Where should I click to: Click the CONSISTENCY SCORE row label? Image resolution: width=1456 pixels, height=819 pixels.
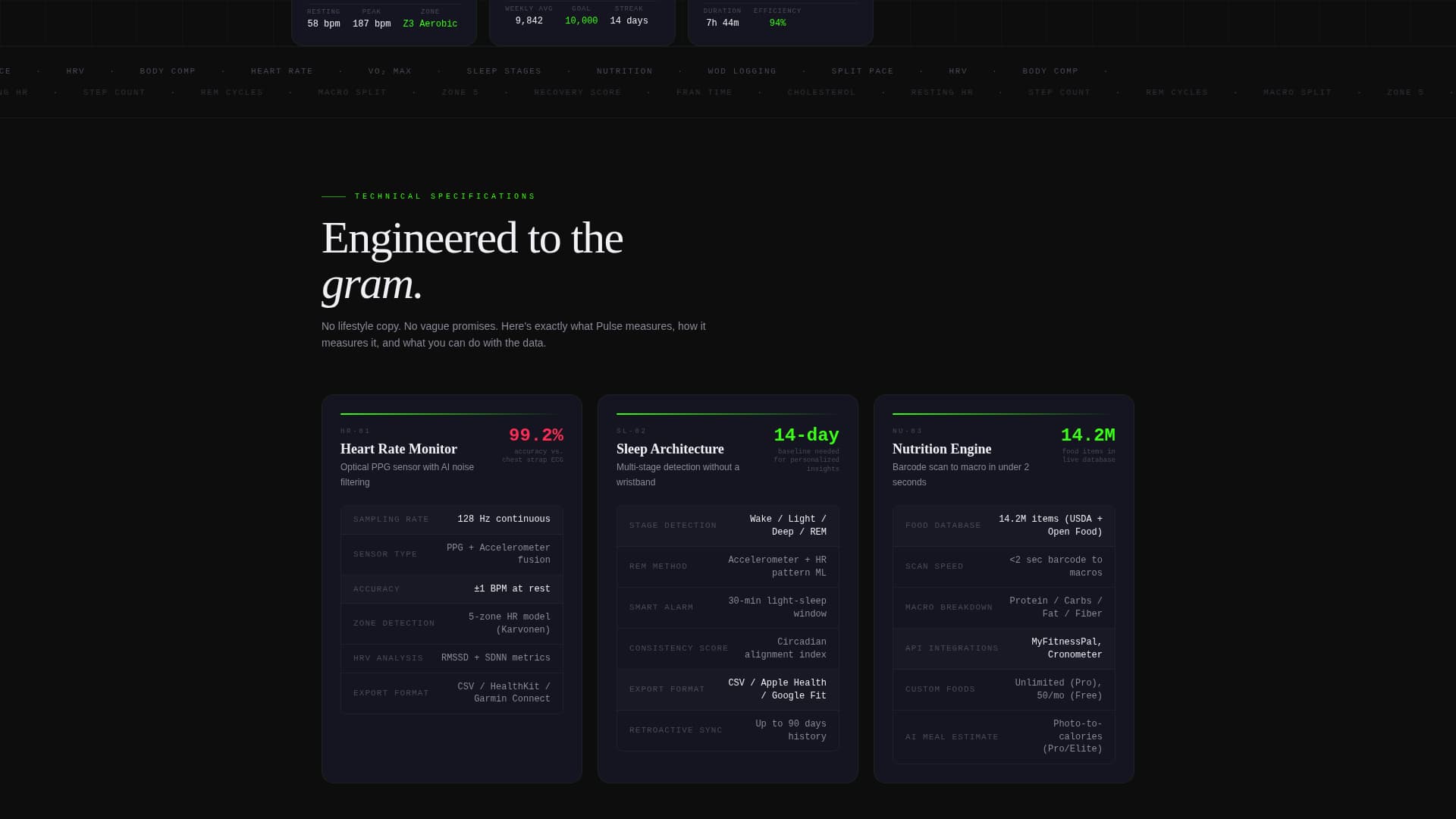[679, 648]
